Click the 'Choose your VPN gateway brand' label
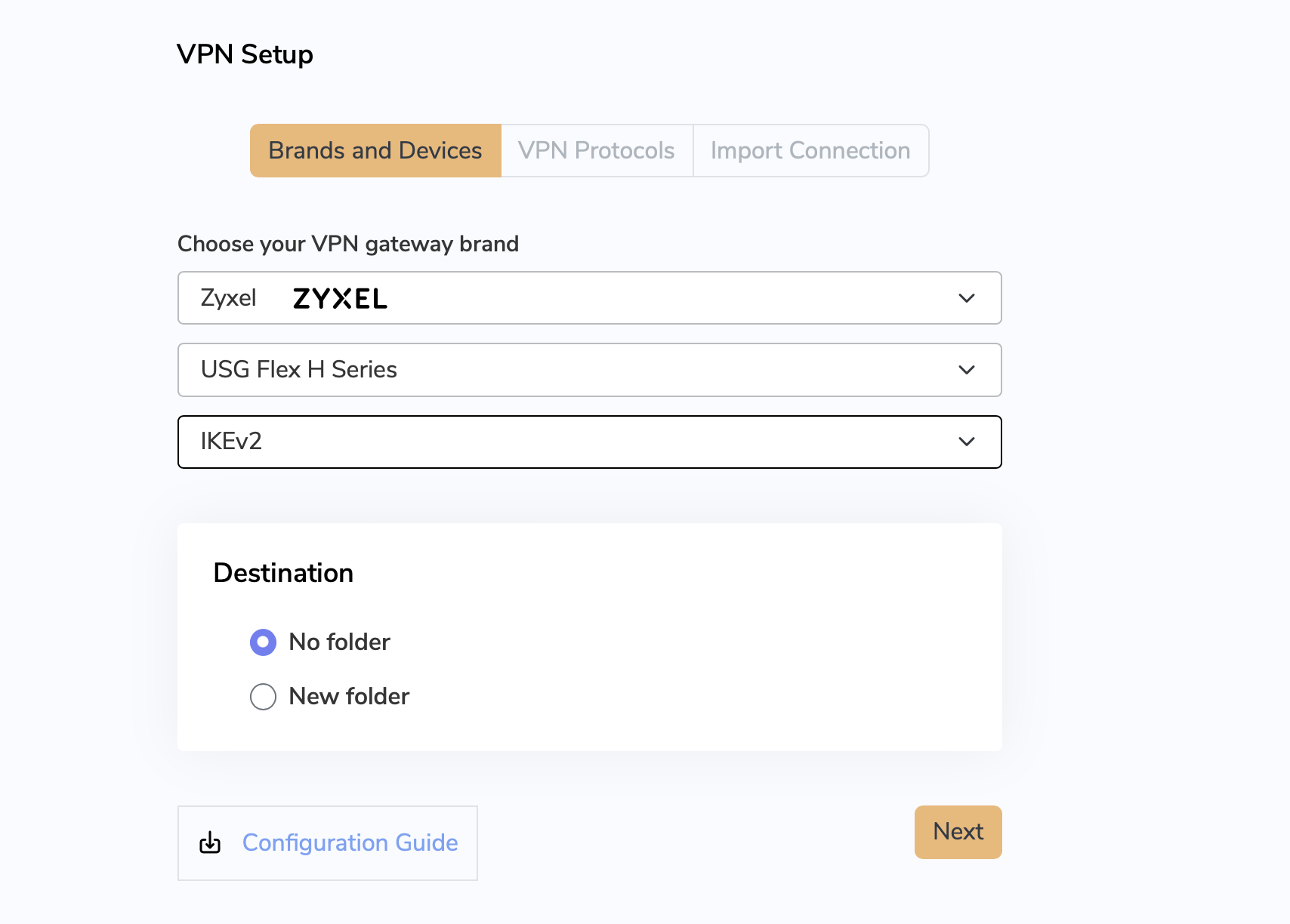 coord(348,244)
